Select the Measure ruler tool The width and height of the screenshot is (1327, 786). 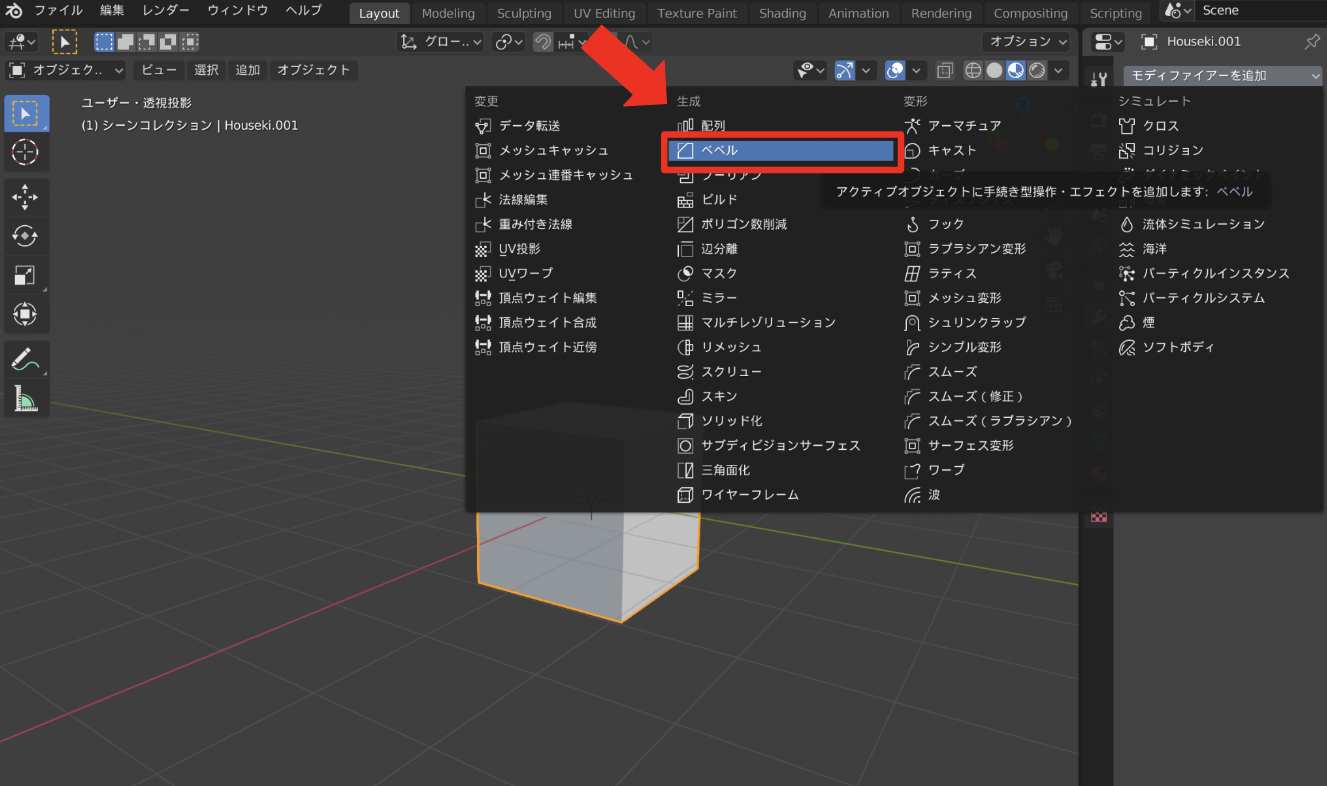[25, 398]
